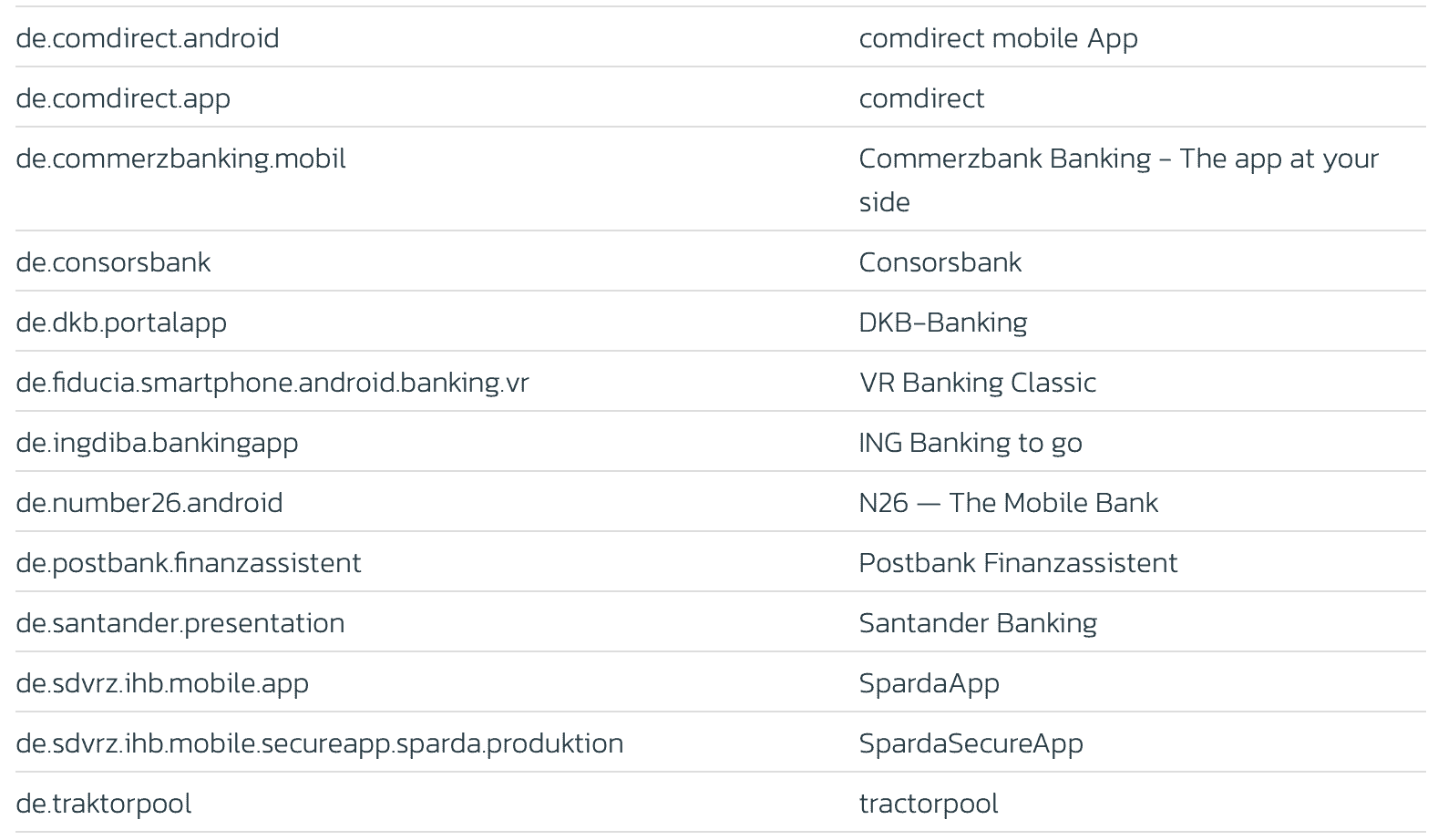Click the de.comdirect.app package entry
This screenshot has height=840, width=1438.
123,98
